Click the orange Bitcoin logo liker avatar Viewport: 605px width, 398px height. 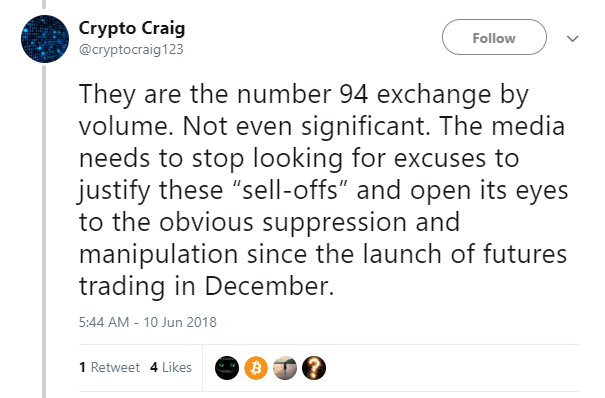click(x=256, y=368)
